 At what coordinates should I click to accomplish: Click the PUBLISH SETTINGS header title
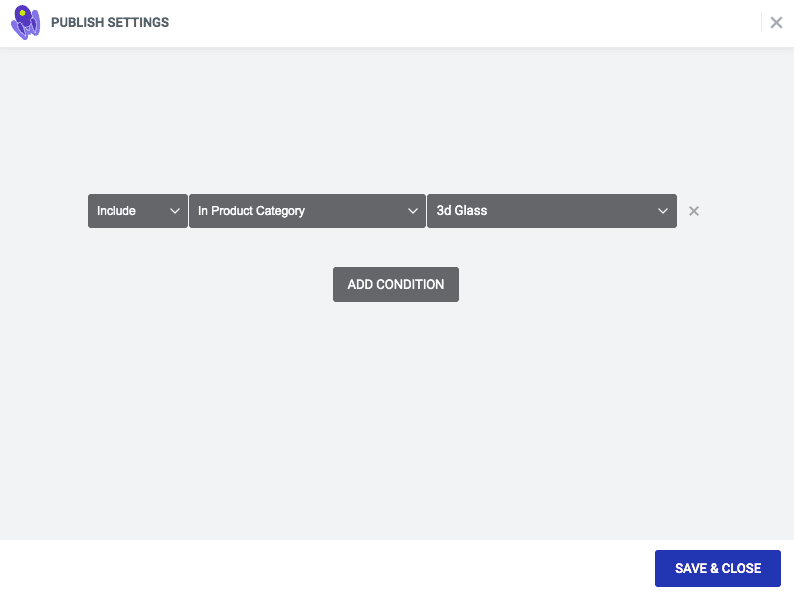pyautogui.click(x=110, y=22)
